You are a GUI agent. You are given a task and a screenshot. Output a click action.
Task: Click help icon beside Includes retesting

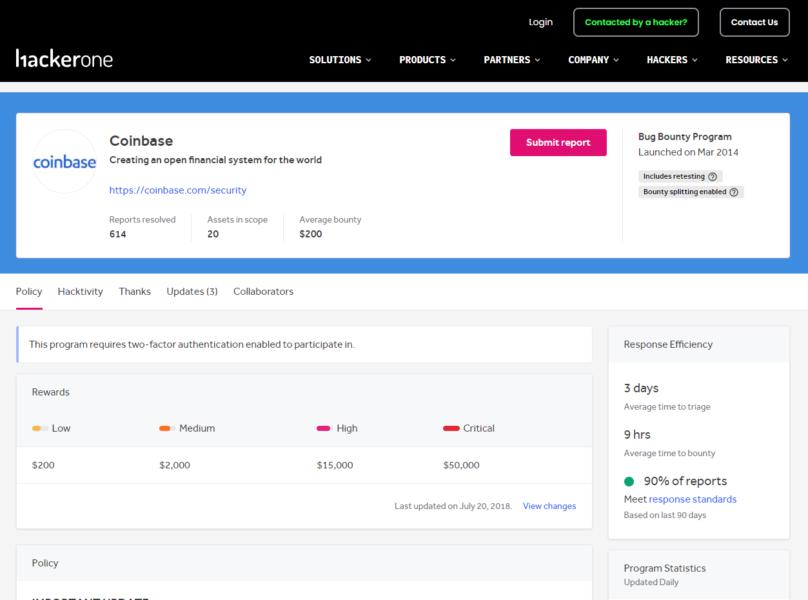pyautogui.click(x=712, y=176)
